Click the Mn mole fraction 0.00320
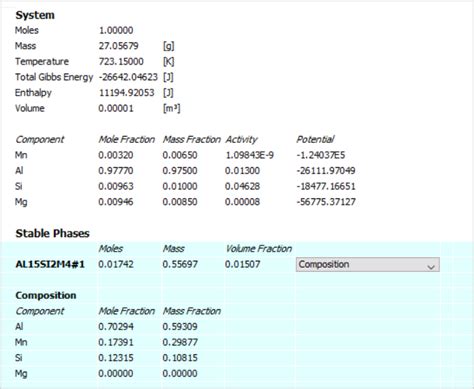The width and height of the screenshot is (474, 389). pos(116,155)
